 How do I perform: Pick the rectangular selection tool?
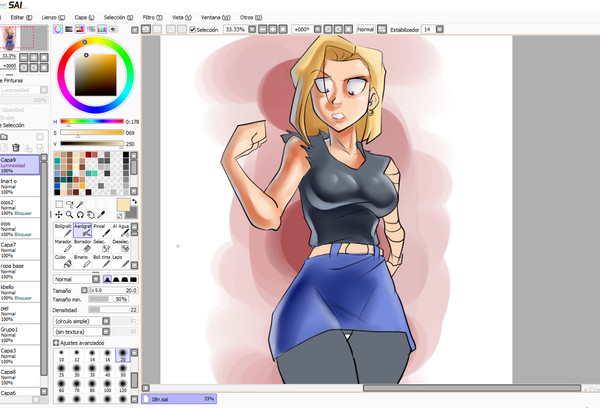59,204
